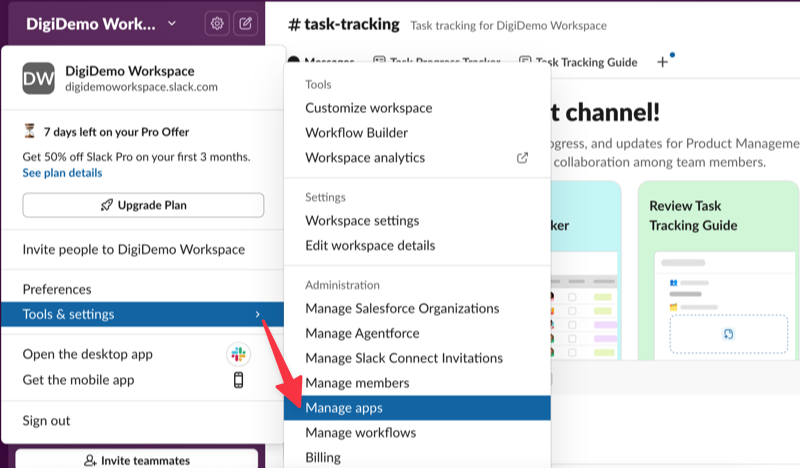The height and width of the screenshot is (468, 800).
Task: Click the settings gear icon in the sidebar header
Action: [216, 23]
